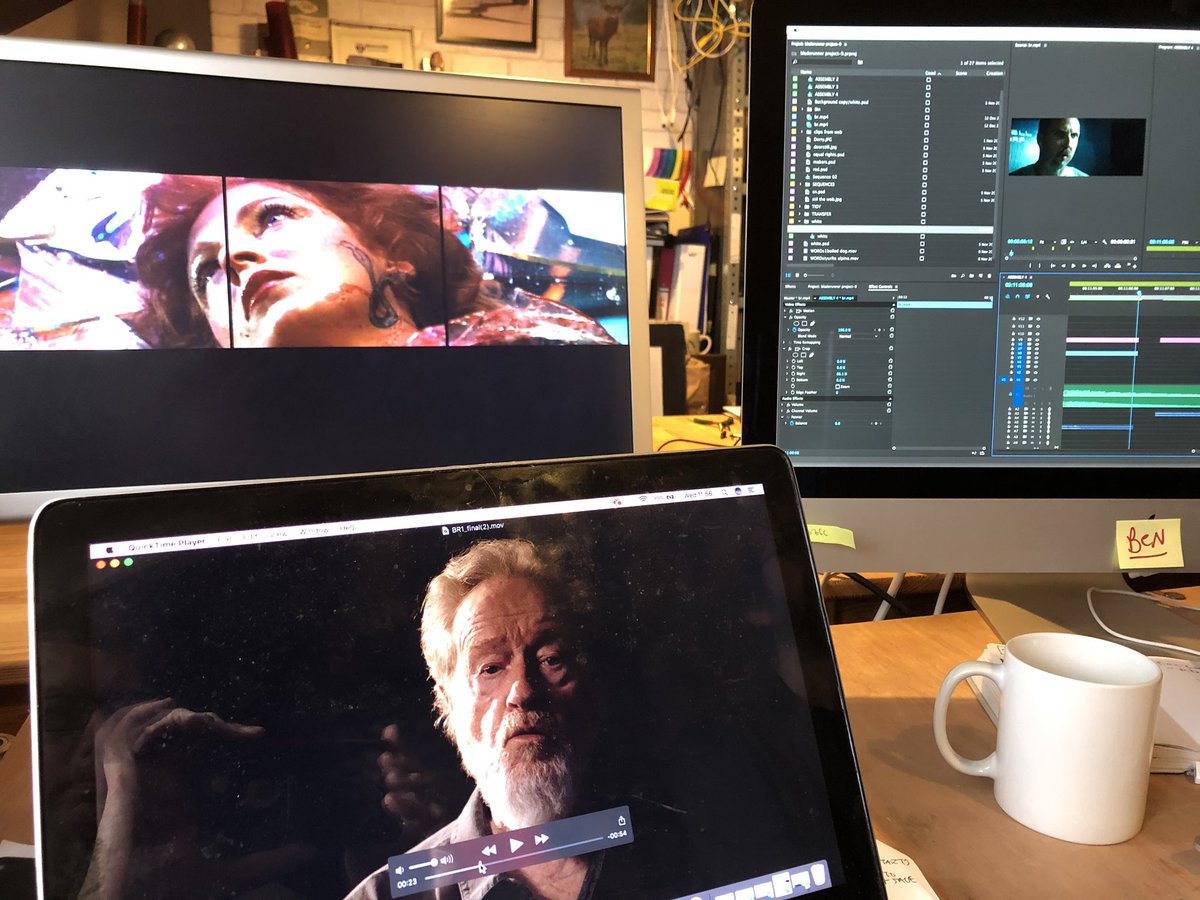Switch Project panel to list view
Viewport: 1200px width, 900px height.
(x=788, y=275)
